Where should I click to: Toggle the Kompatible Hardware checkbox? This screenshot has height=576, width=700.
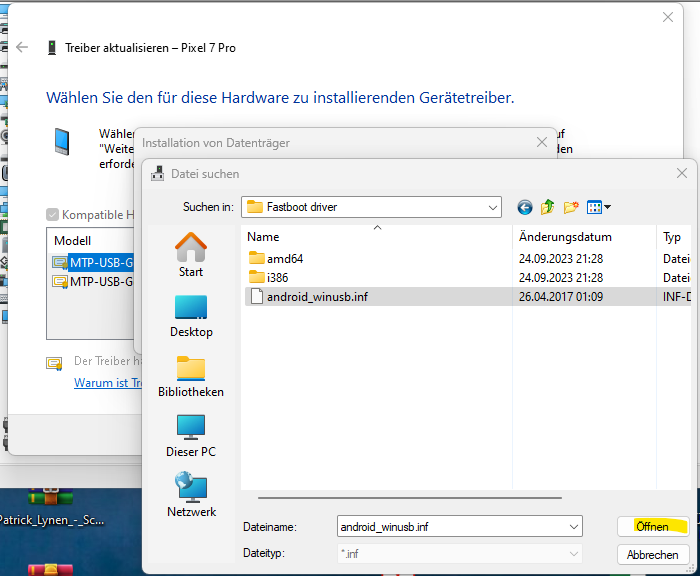[52, 215]
